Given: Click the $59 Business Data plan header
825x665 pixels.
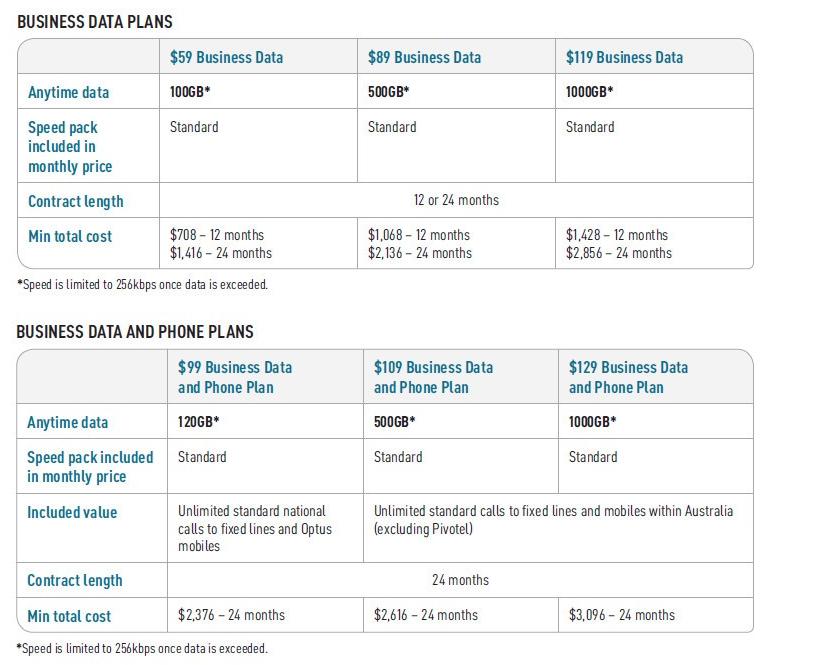Looking at the screenshot, I should 226,57.
